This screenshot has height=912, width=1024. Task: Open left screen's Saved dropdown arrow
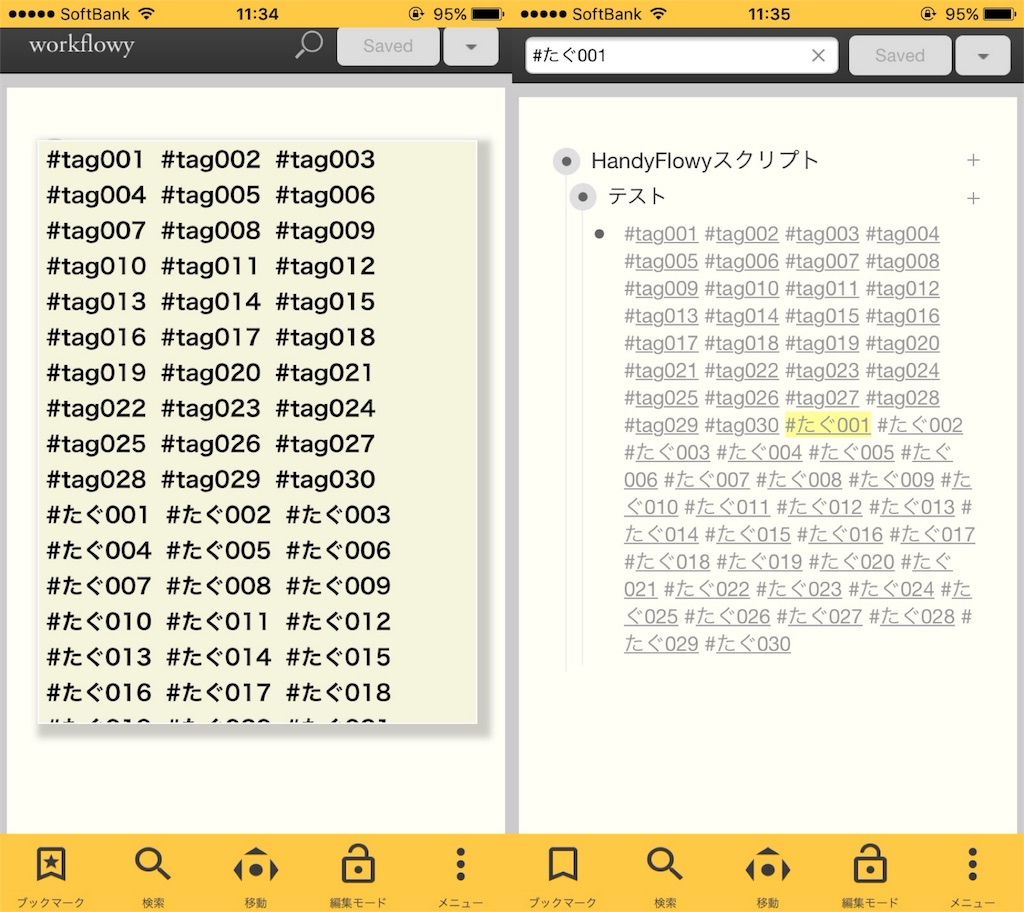click(x=471, y=46)
